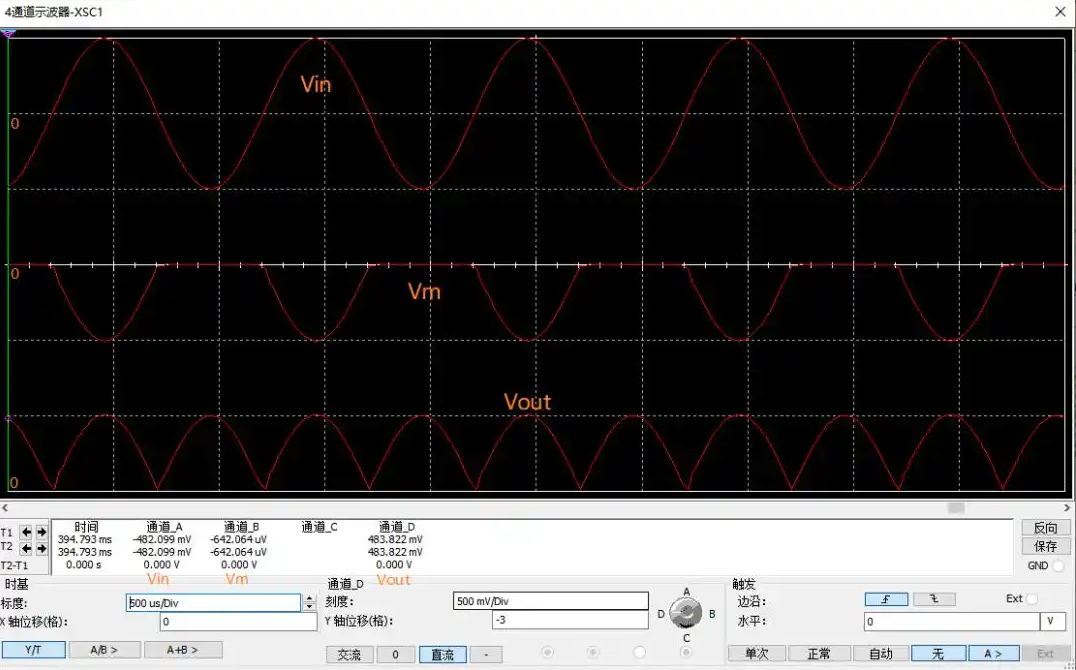
Task: Move cursor T2 right with its arrow
Action: click(42, 548)
